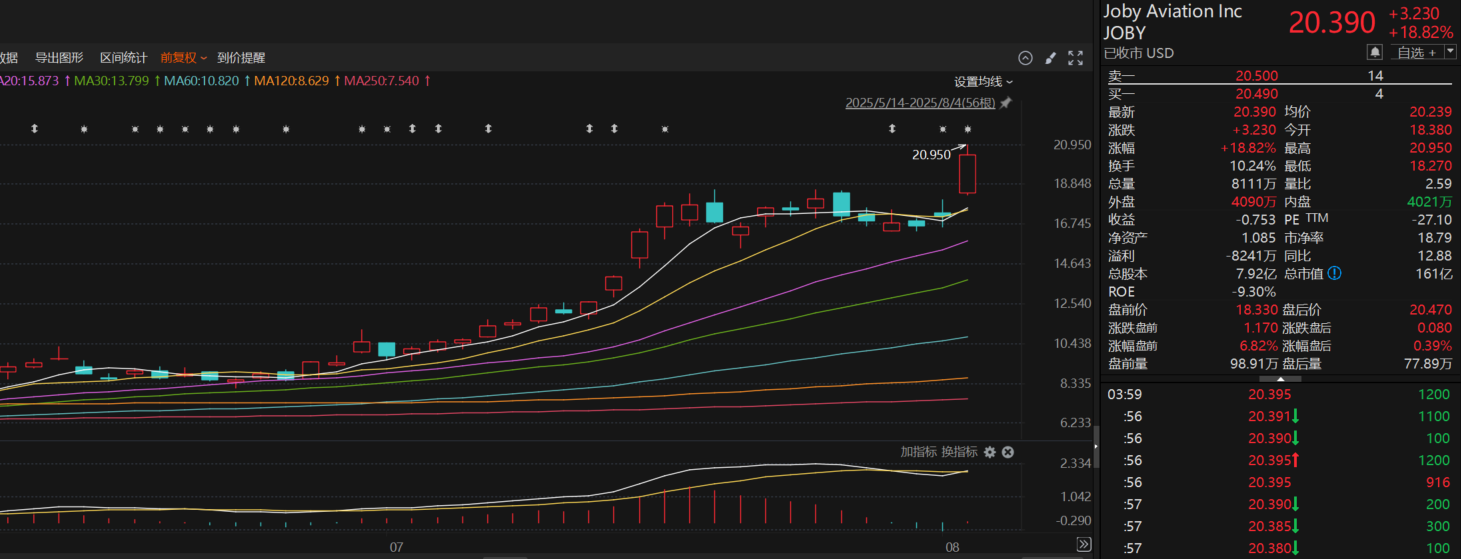Click 换指标 to switch indicator
This screenshot has width=1461, height=559.
pyautogui.click(x=958, y=452)
